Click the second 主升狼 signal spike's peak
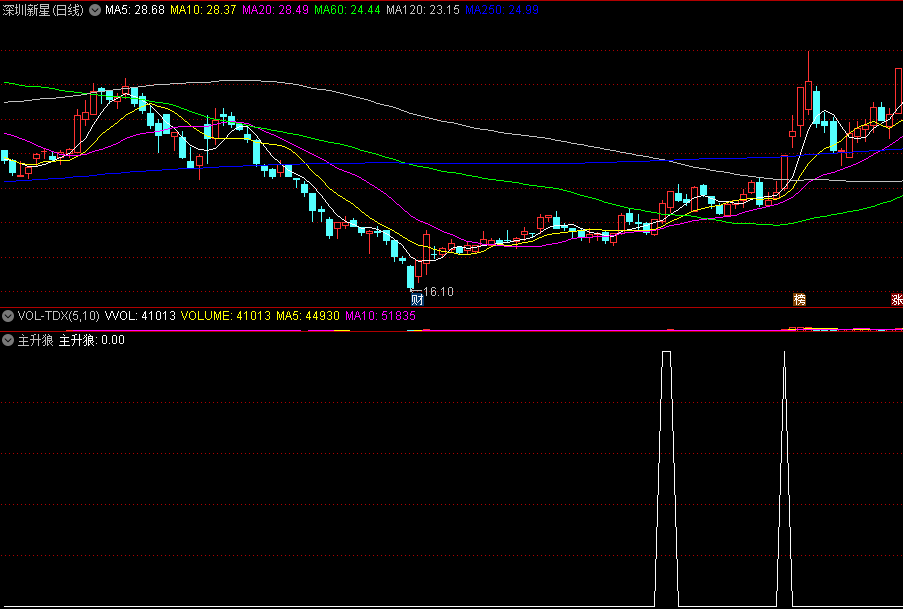The image size is (903, 609). tap(784, 352)
